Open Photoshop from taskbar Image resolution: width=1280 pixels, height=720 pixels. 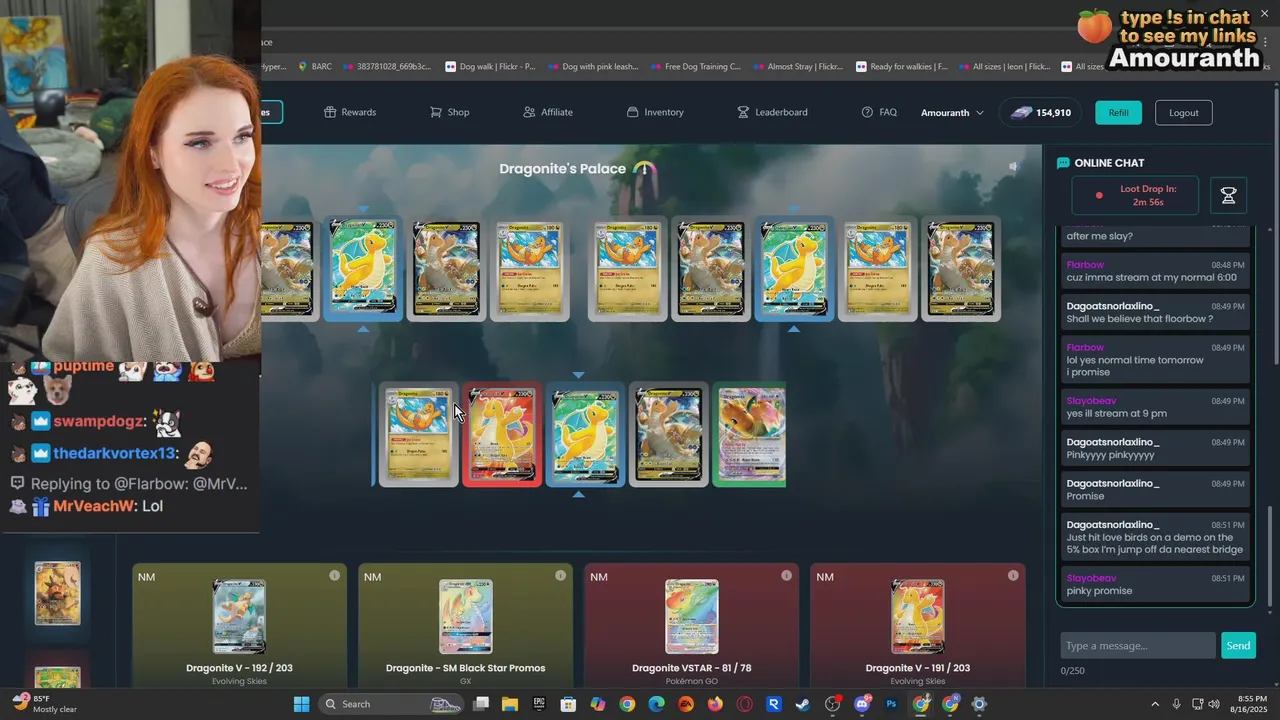point(891,704)
